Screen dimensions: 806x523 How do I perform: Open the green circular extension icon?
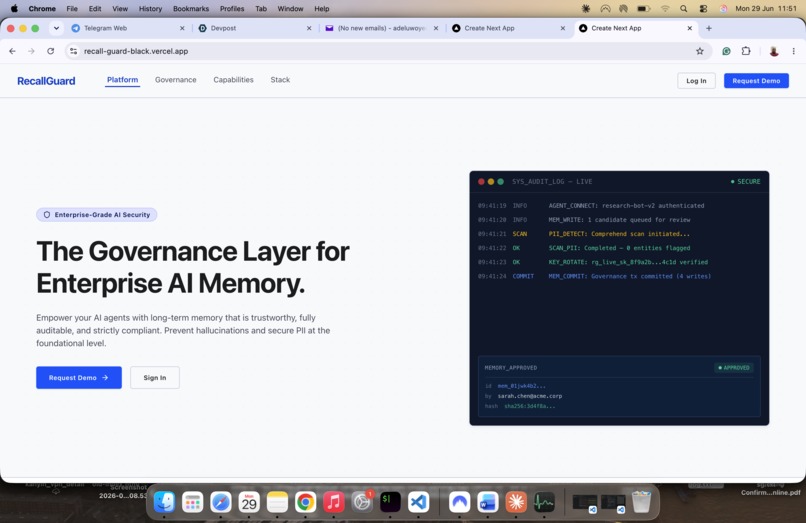[726, 51]
